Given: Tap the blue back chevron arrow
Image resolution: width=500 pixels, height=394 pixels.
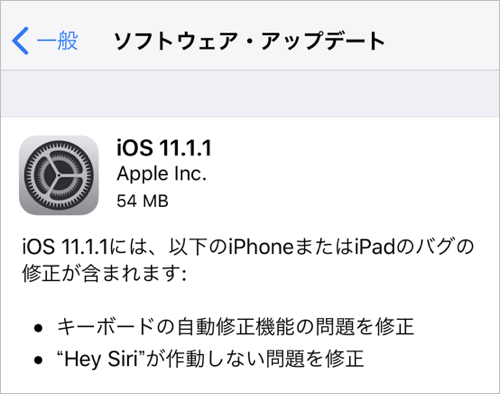Looking at the screenshot, I should click(x=20, y=41).
